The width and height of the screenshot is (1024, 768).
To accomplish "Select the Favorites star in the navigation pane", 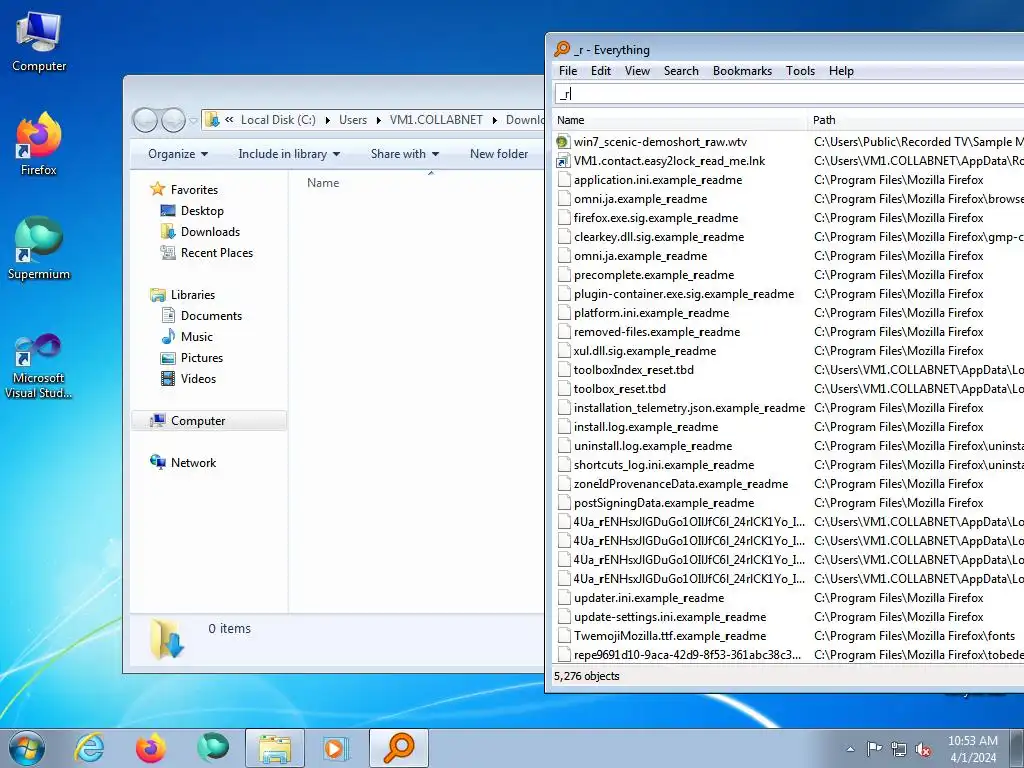I will pyautogui.click(x=157, y=189).
